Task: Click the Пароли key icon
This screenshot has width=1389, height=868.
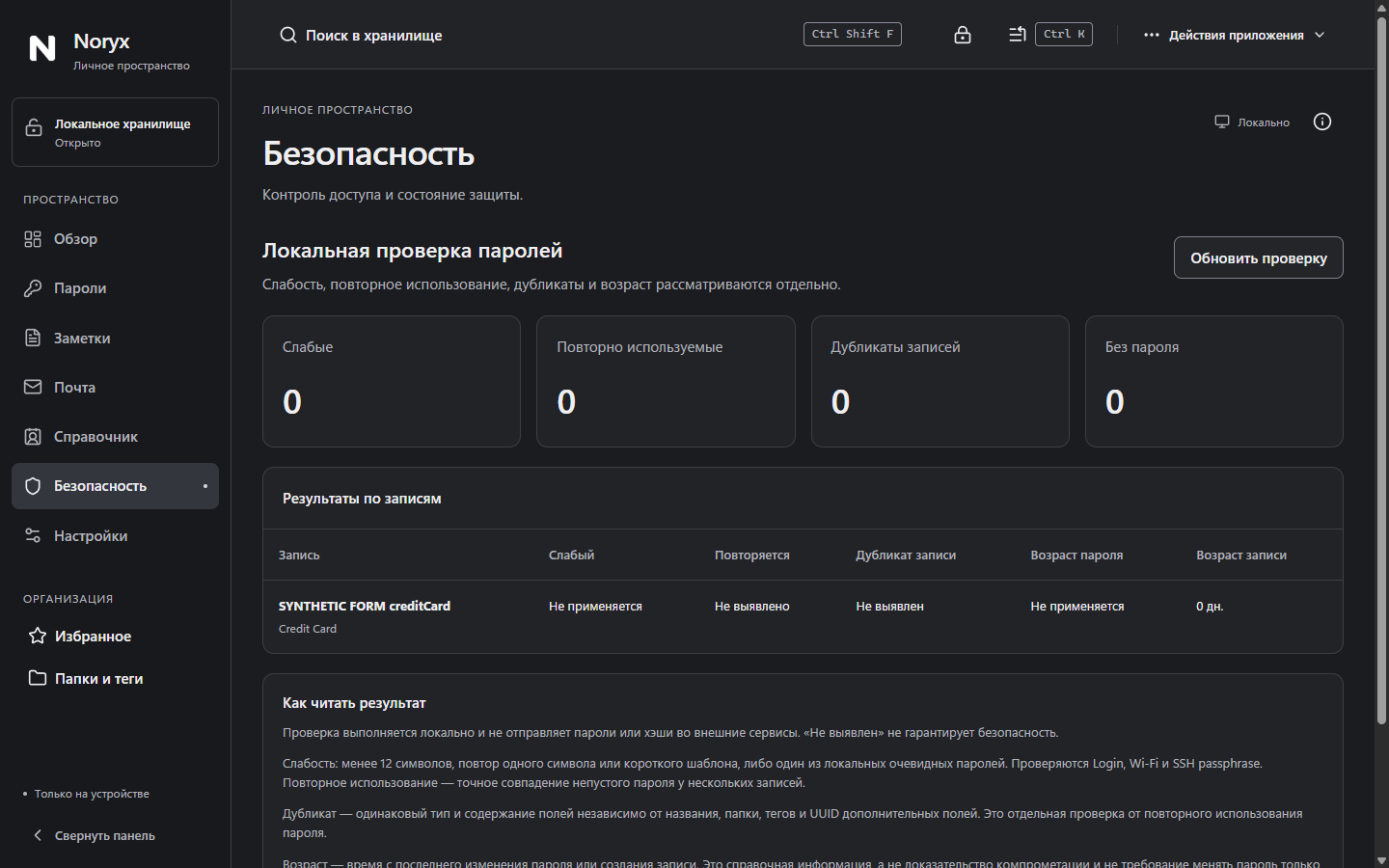Action: tap(33, 288)
